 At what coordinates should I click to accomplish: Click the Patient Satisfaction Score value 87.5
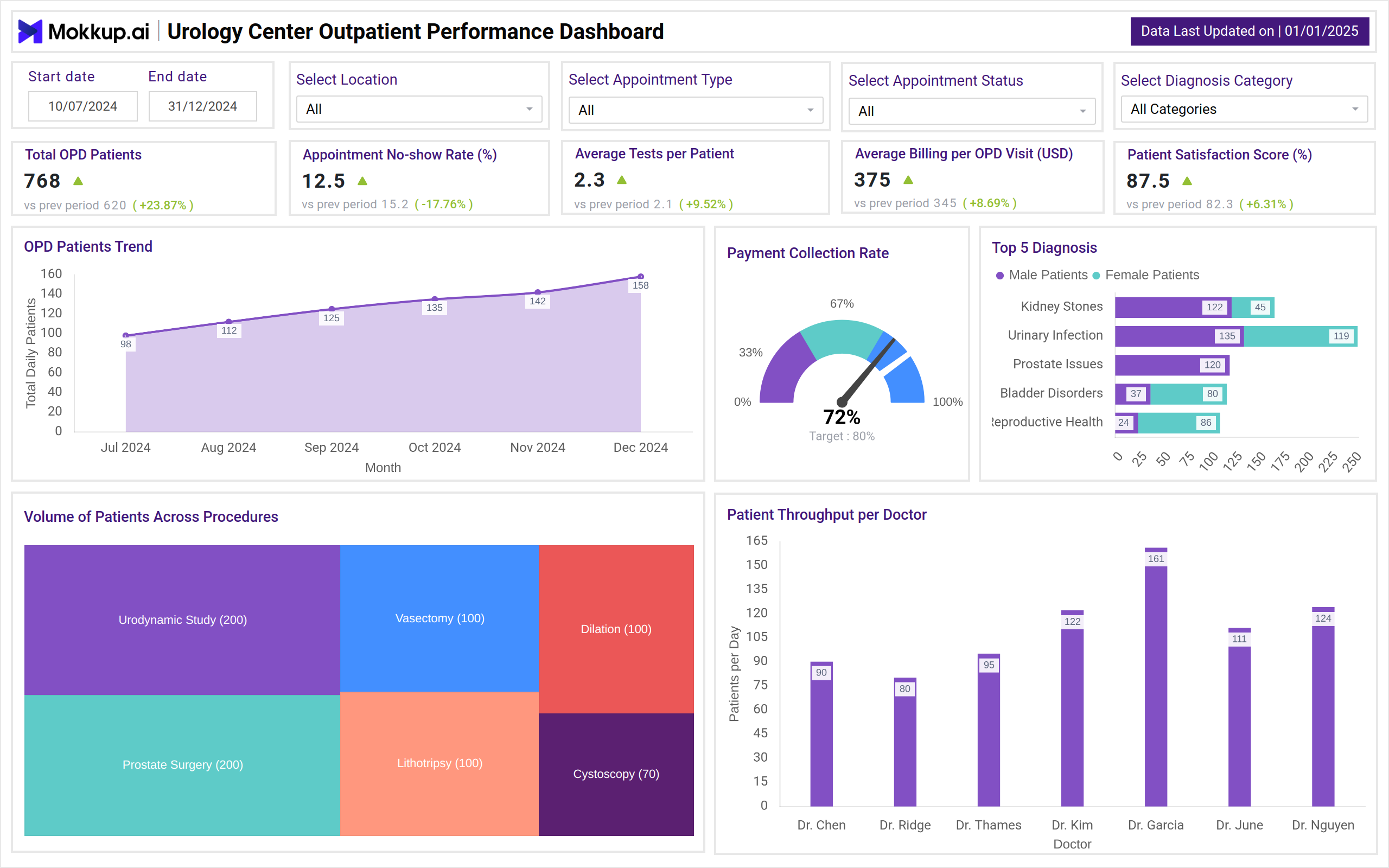(1148, 181)
